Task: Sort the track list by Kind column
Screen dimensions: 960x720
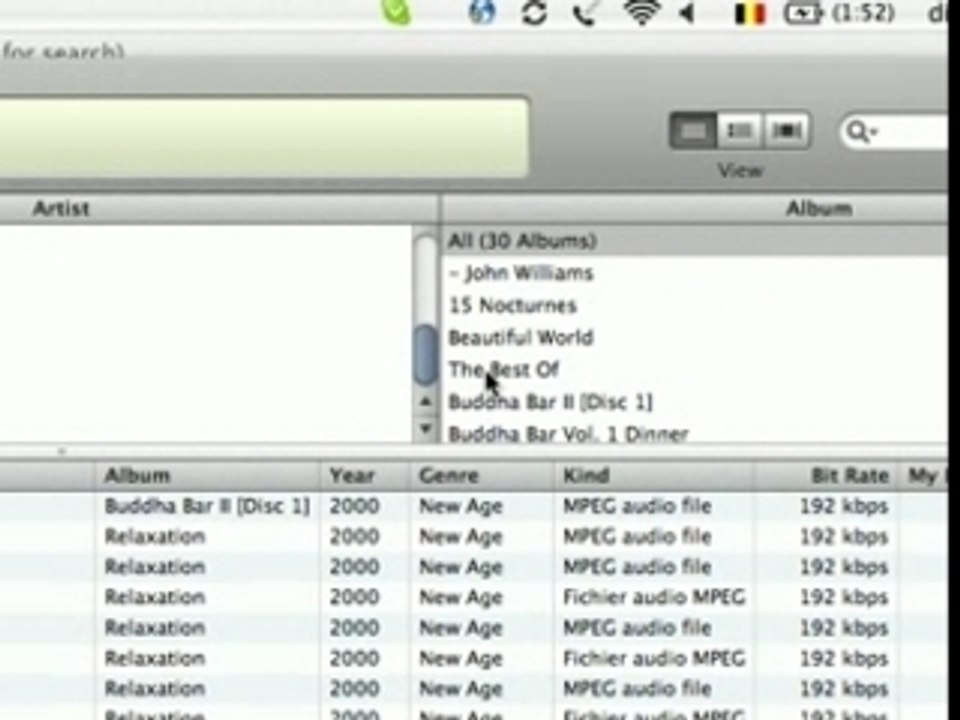Action: tap(654, 476)
